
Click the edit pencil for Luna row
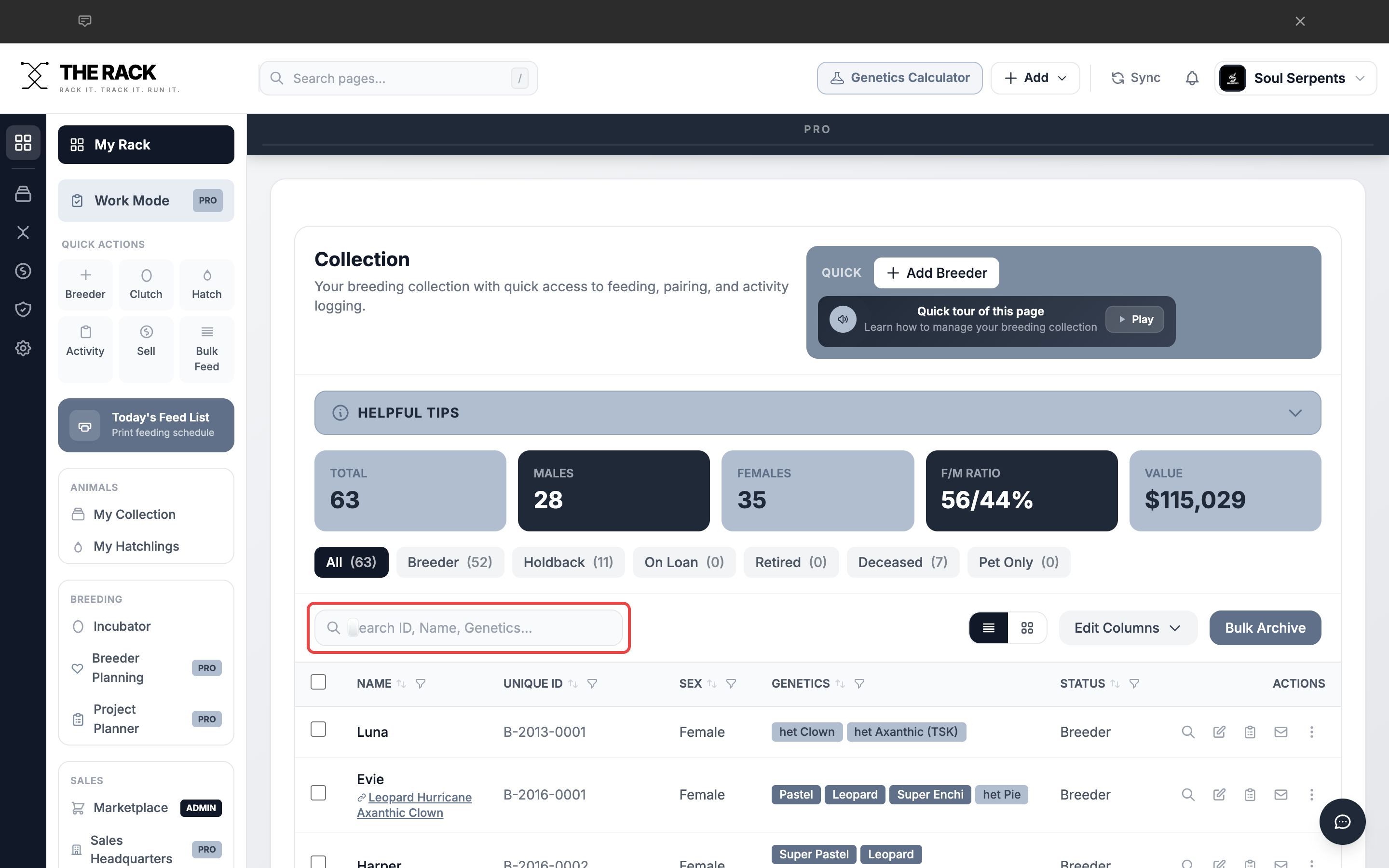(1219, 732)
